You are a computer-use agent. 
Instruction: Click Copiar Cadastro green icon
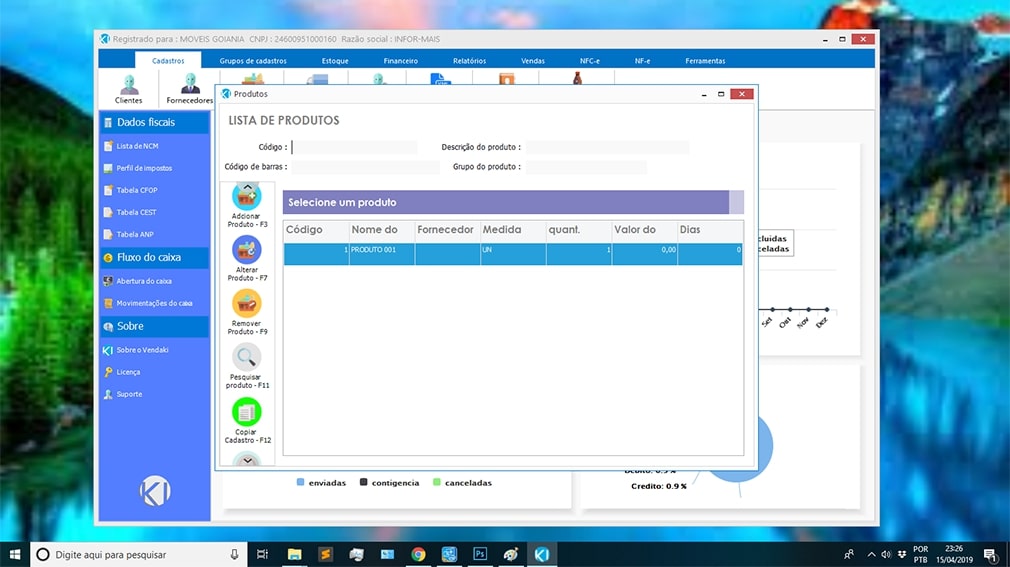[x=246, y=411]
